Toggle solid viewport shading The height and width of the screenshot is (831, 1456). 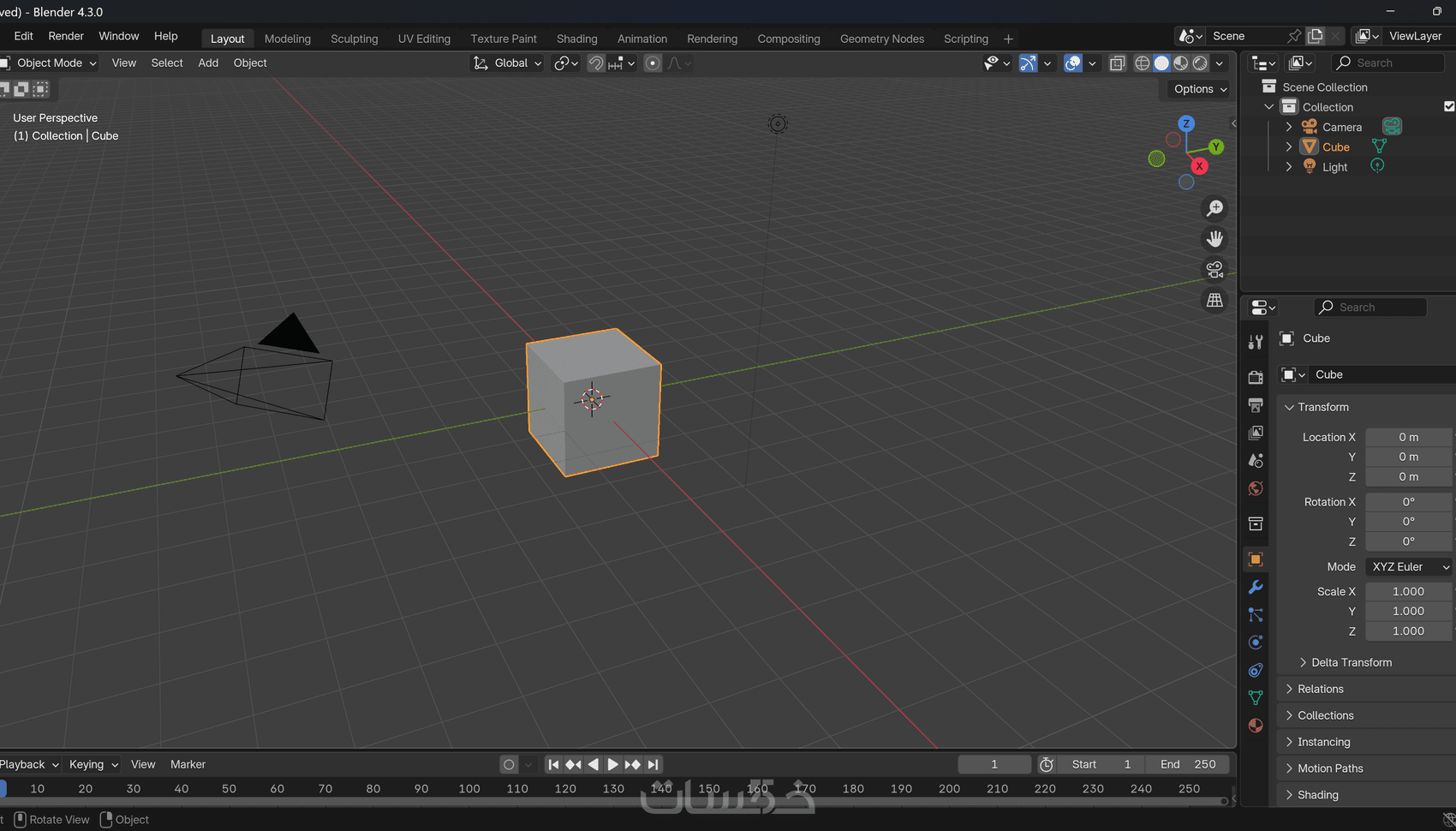1161,63
